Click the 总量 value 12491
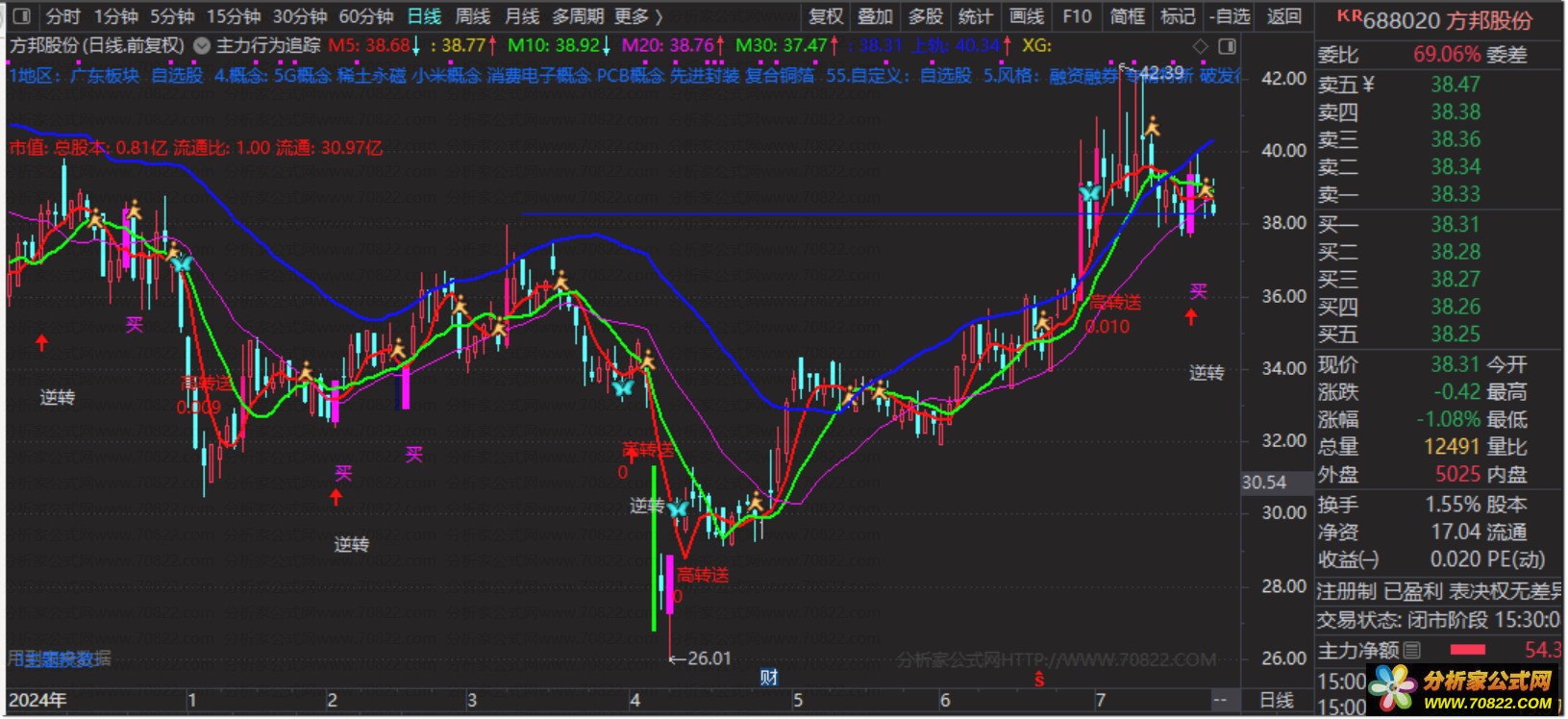This screenshot has height=719, width=1568. pos(1453,447)
